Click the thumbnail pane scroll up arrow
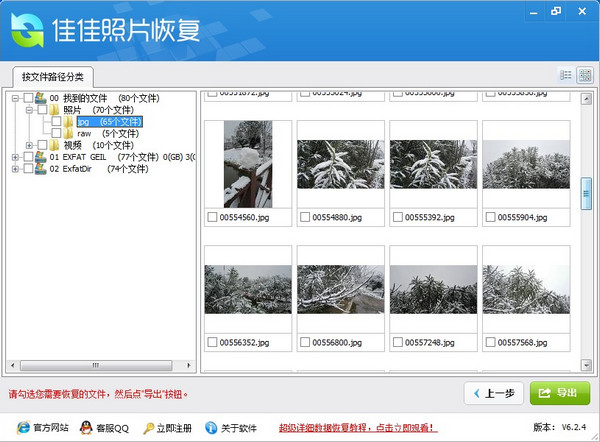The image size is (600, 442). (x=586, y=99)
